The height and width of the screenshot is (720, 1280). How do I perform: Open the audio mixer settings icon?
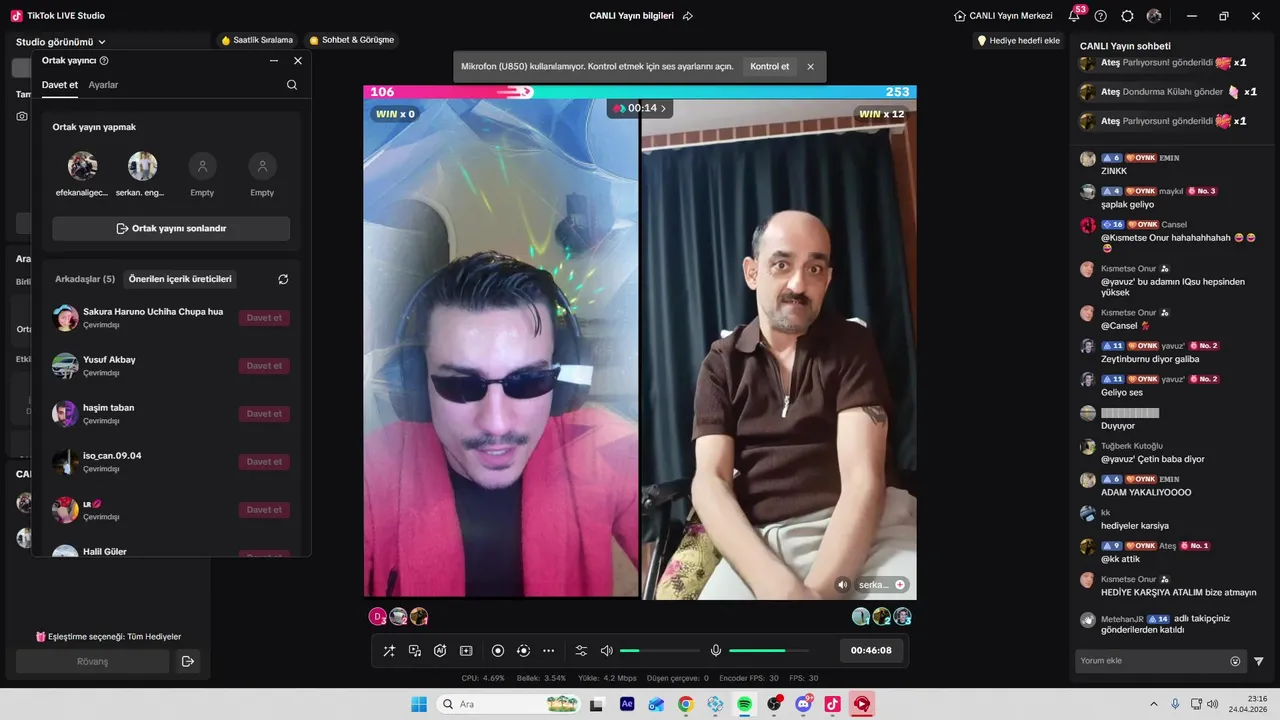[x=581, y=651]
